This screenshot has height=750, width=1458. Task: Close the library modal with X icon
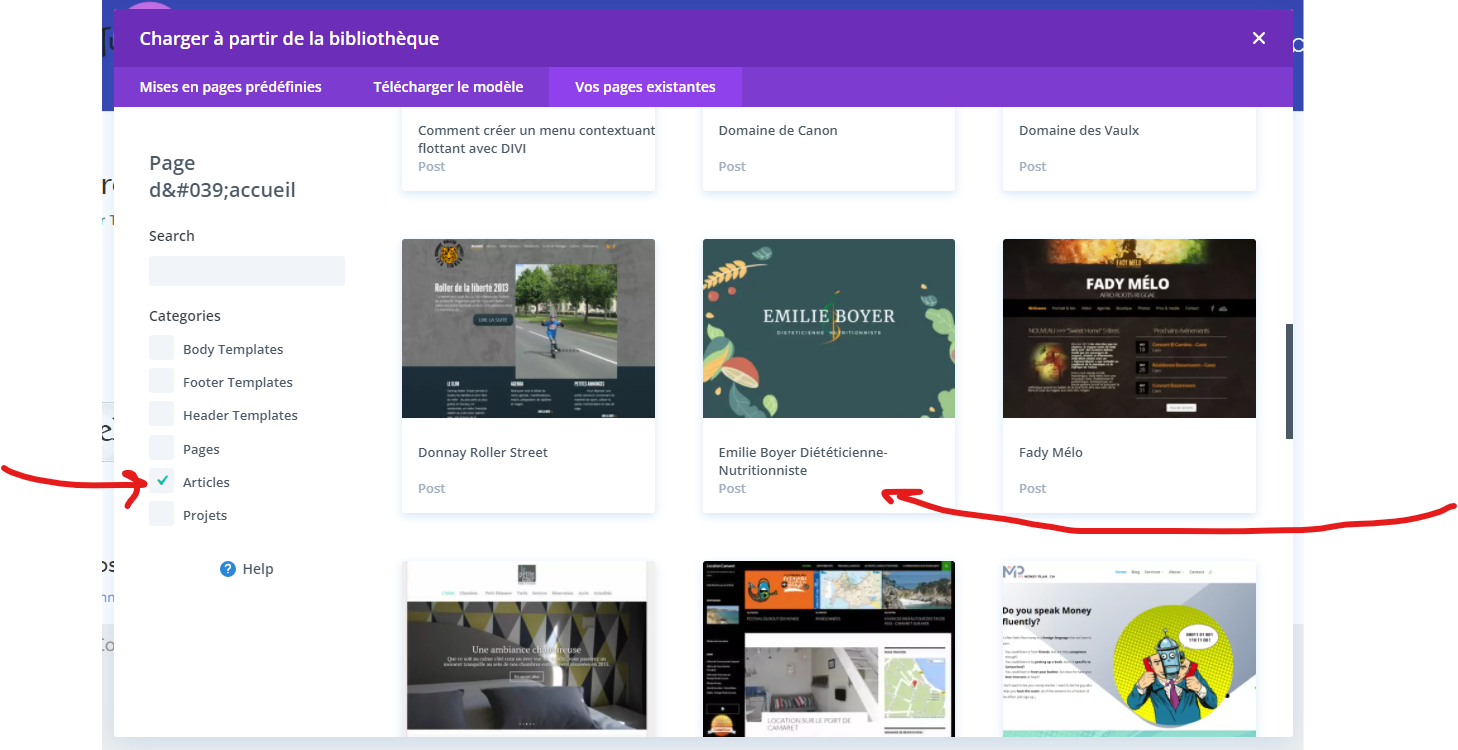point(1258,39)
